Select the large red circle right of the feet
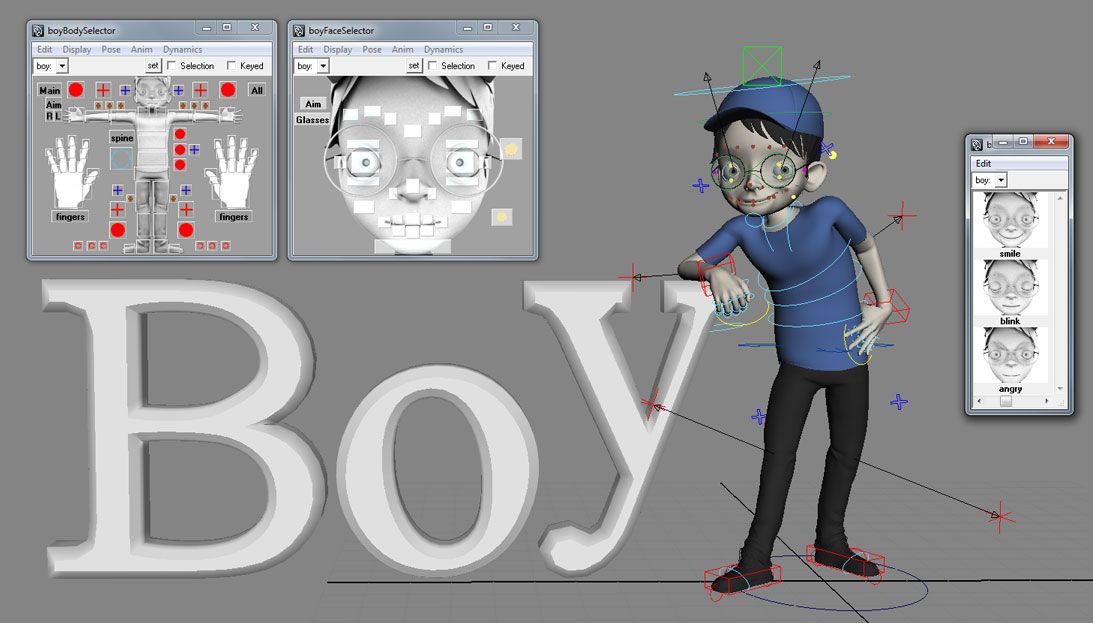Viewport: 1093px width, 623px height. tap(185, 229)
